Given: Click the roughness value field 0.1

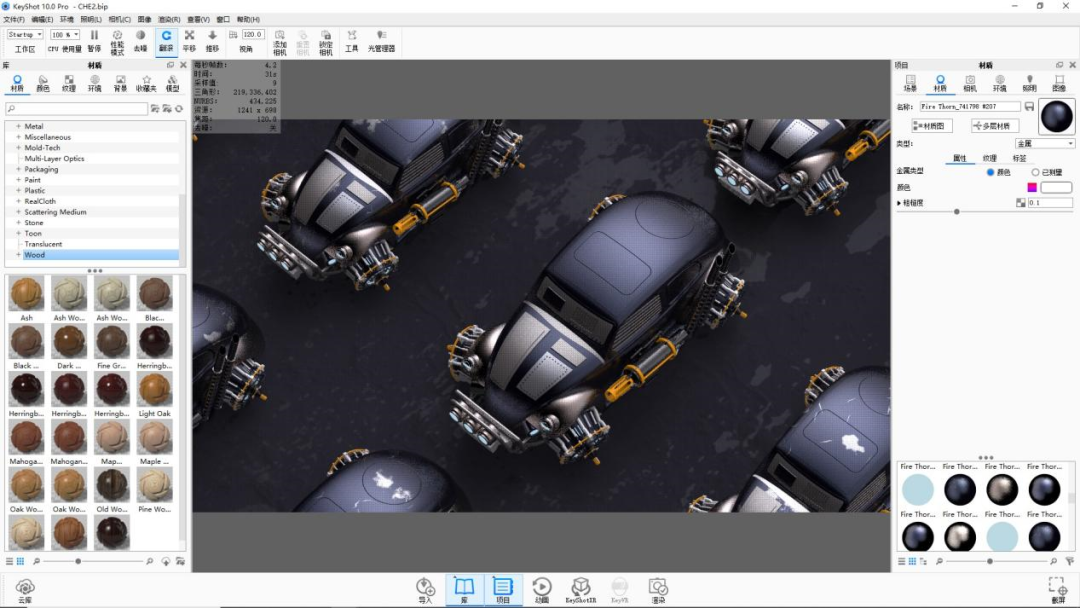Looking at the screenshot, I should [x=1050, y=202].
